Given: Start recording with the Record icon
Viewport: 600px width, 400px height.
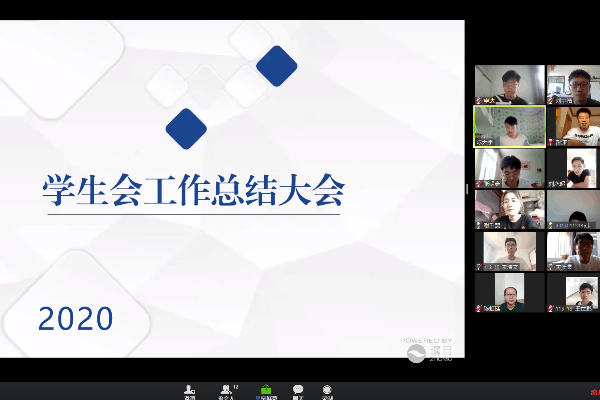Looking at the screenshot, I should pyautogui.click(x=326, y=390).
